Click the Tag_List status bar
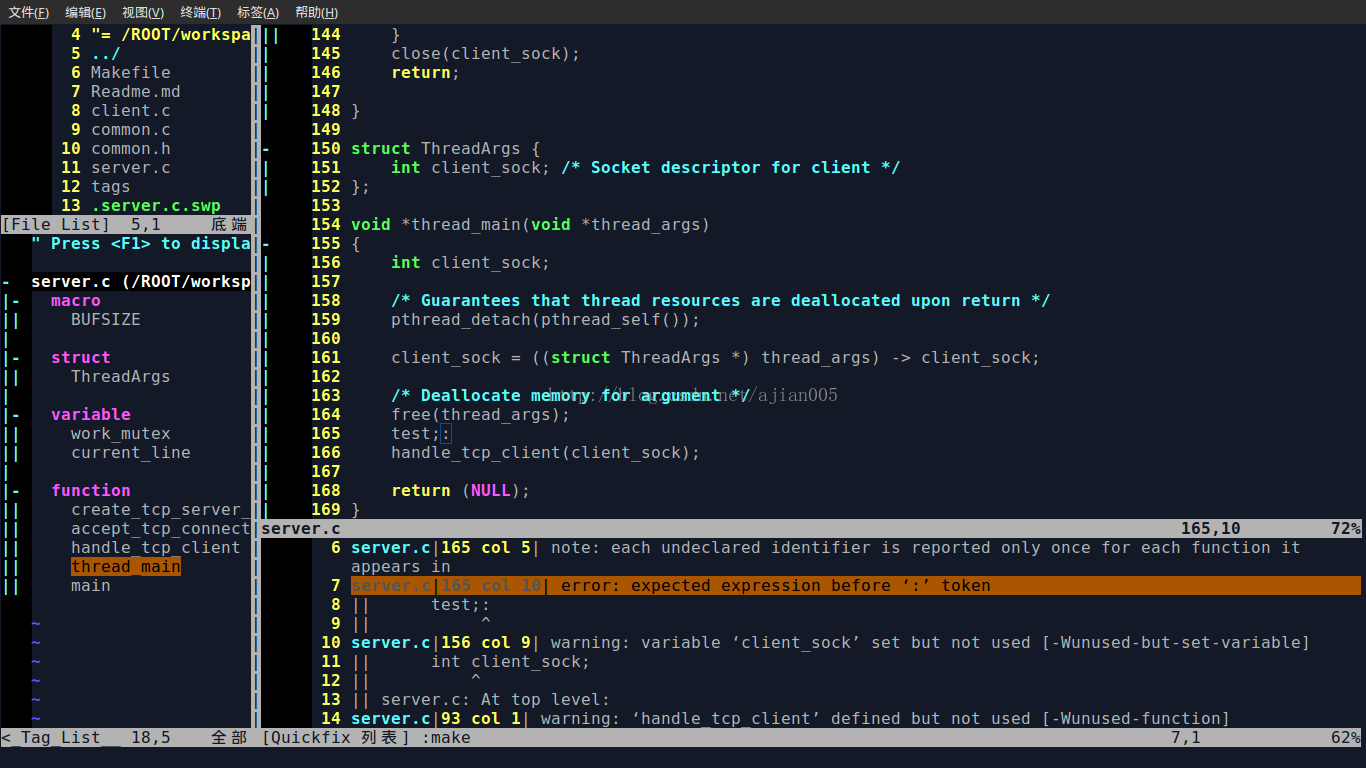 [126, 738]
